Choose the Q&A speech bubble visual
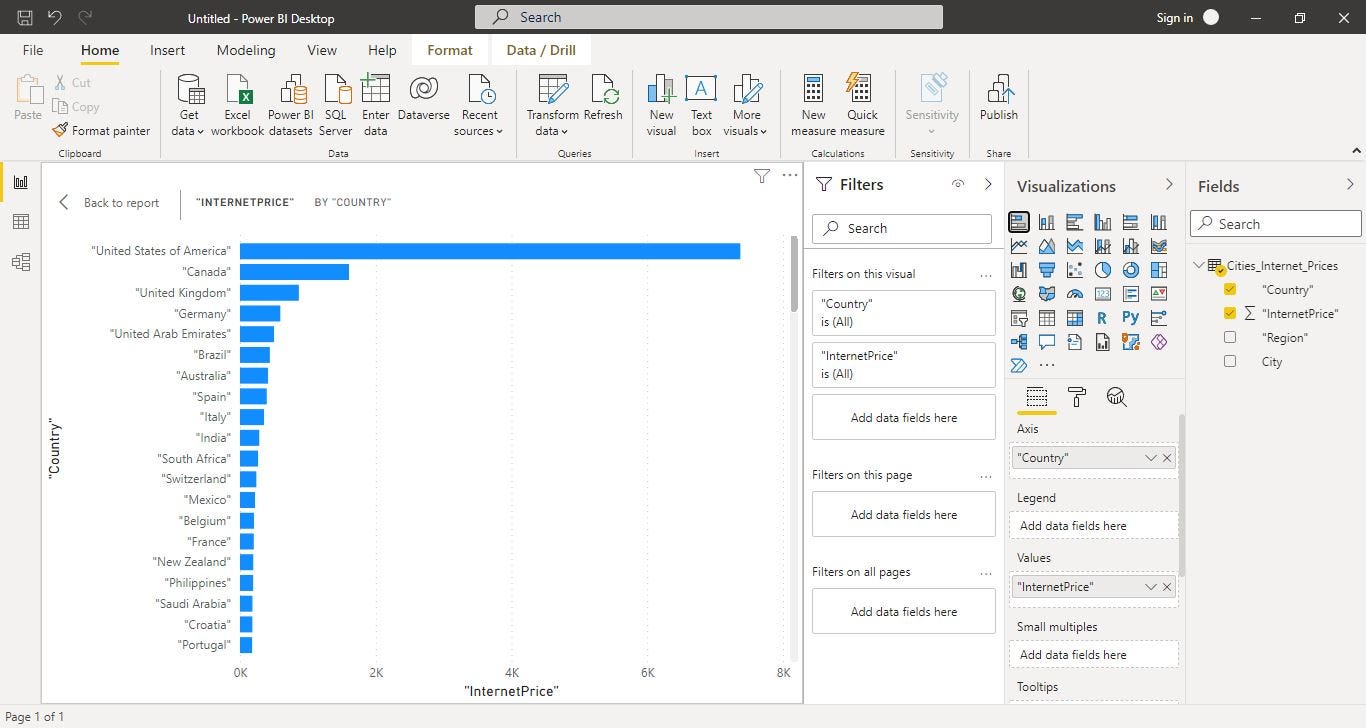 [x=1047, y=342]
